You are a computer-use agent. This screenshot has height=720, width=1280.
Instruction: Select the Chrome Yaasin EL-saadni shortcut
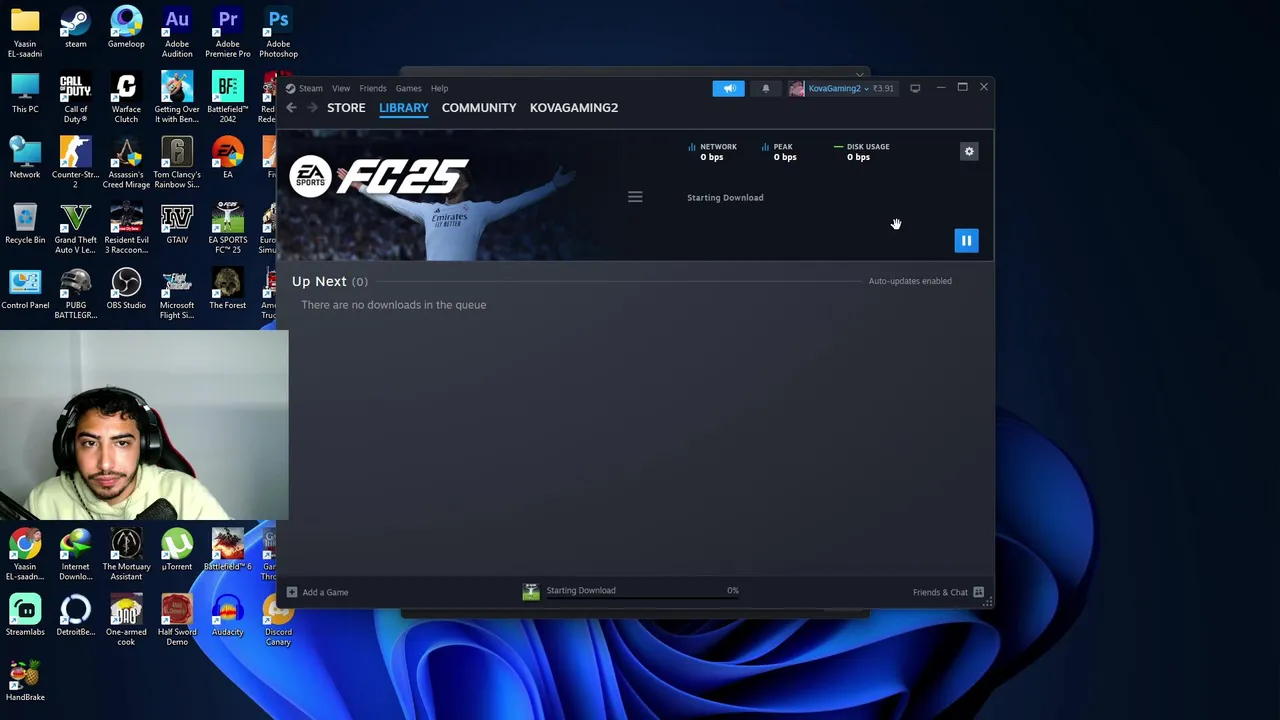coord(25,555)
